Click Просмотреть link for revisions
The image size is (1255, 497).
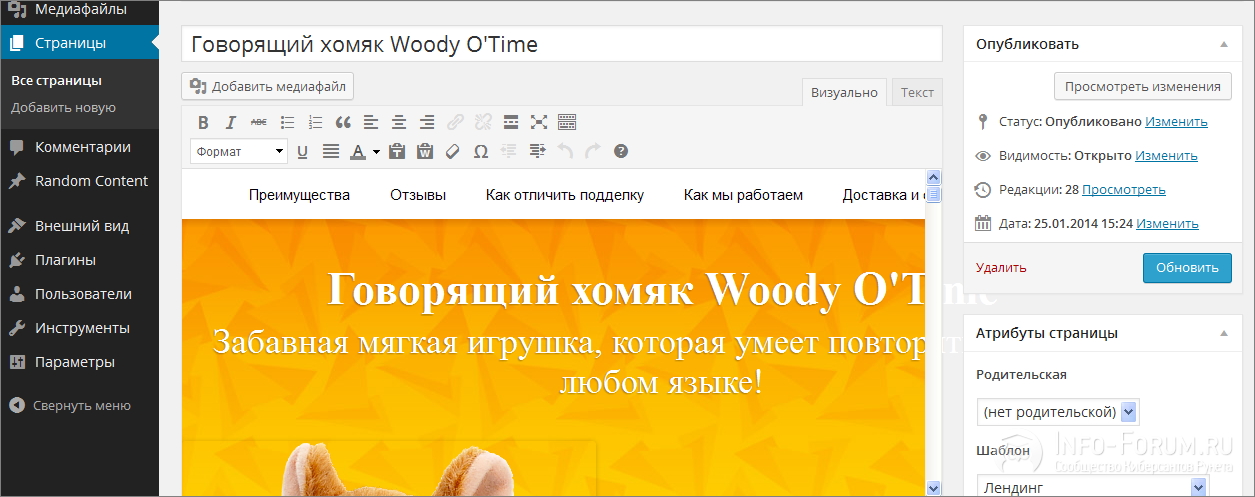click(x=1123, y=190)
